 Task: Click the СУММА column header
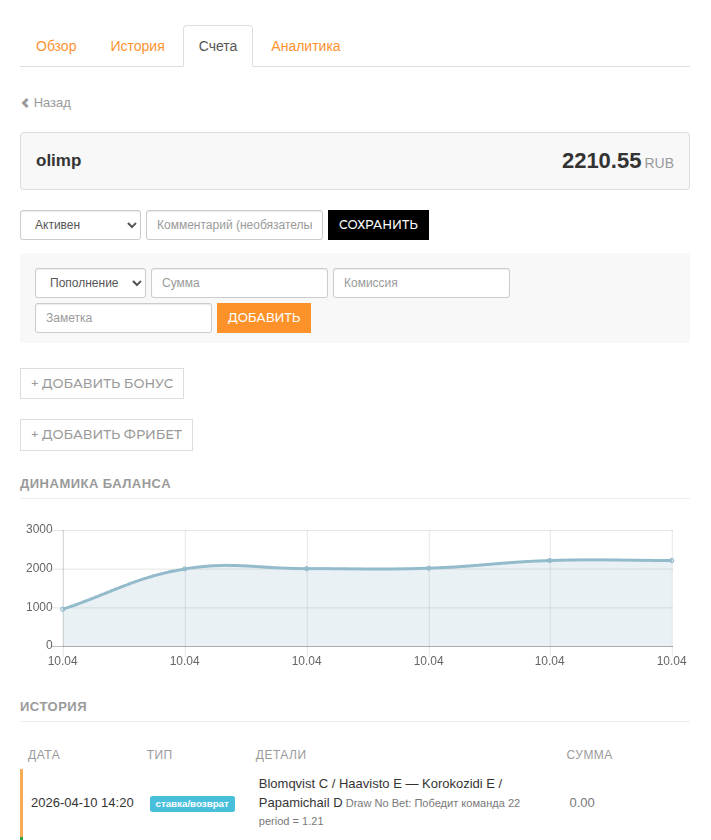click(589, 755)
